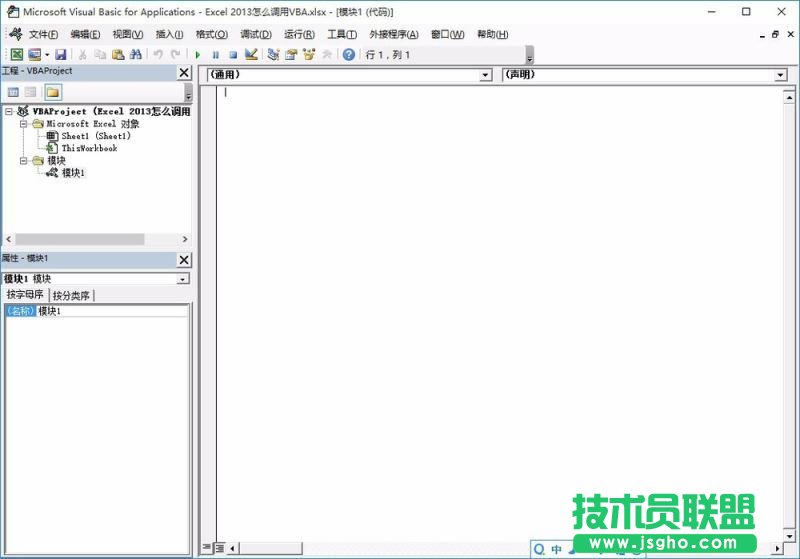Open the 帮助(H) menu

click(x=492, y=34)
